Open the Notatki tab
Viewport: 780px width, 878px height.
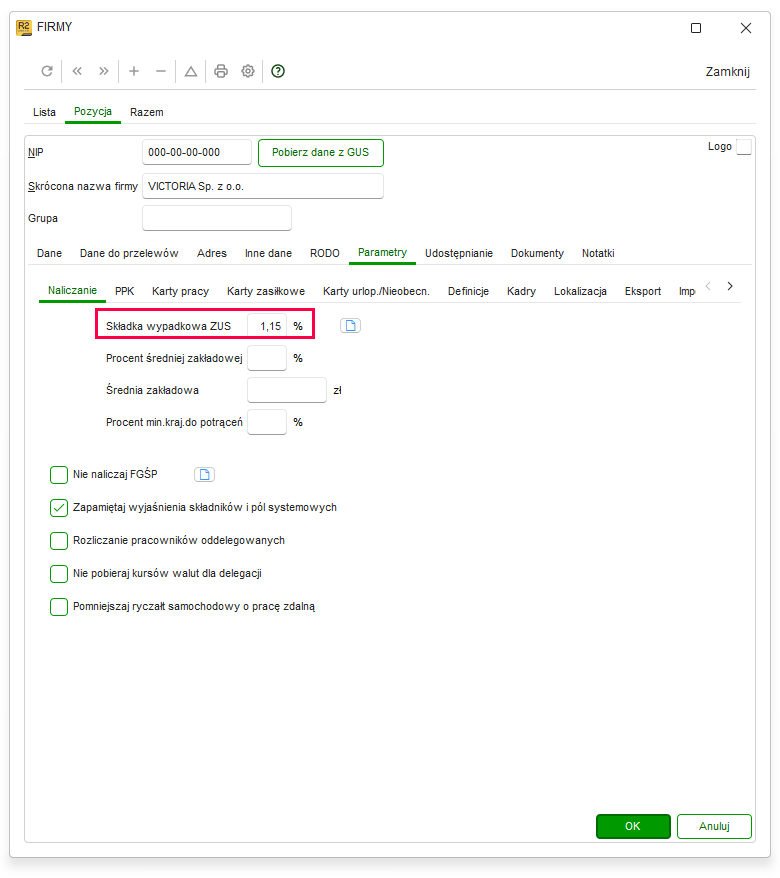coord(598,253)
